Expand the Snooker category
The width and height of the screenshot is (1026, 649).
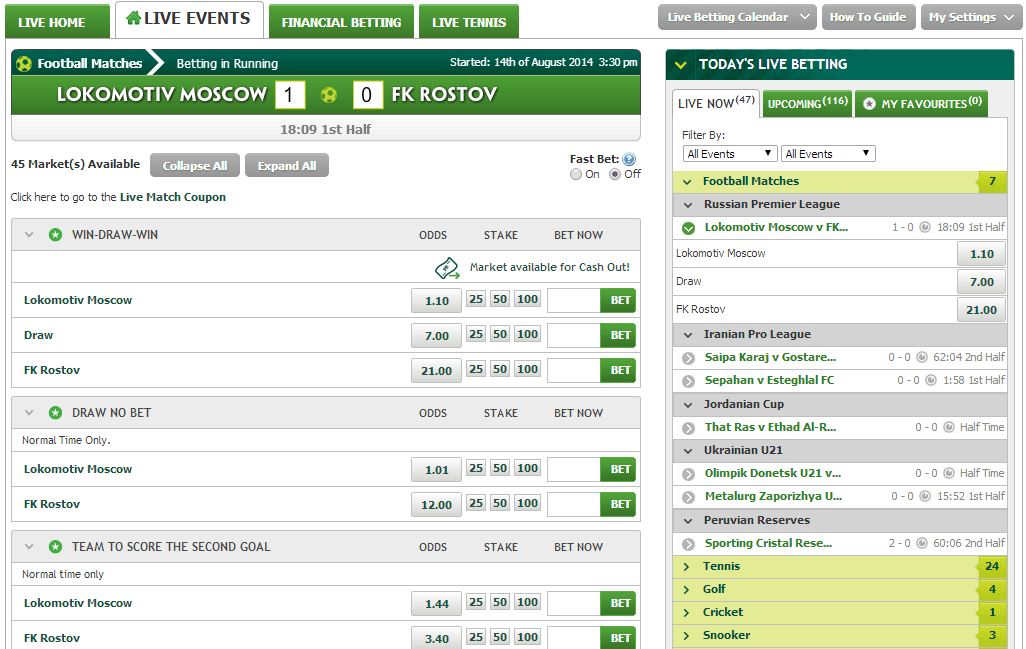click(x=686, y=635)
